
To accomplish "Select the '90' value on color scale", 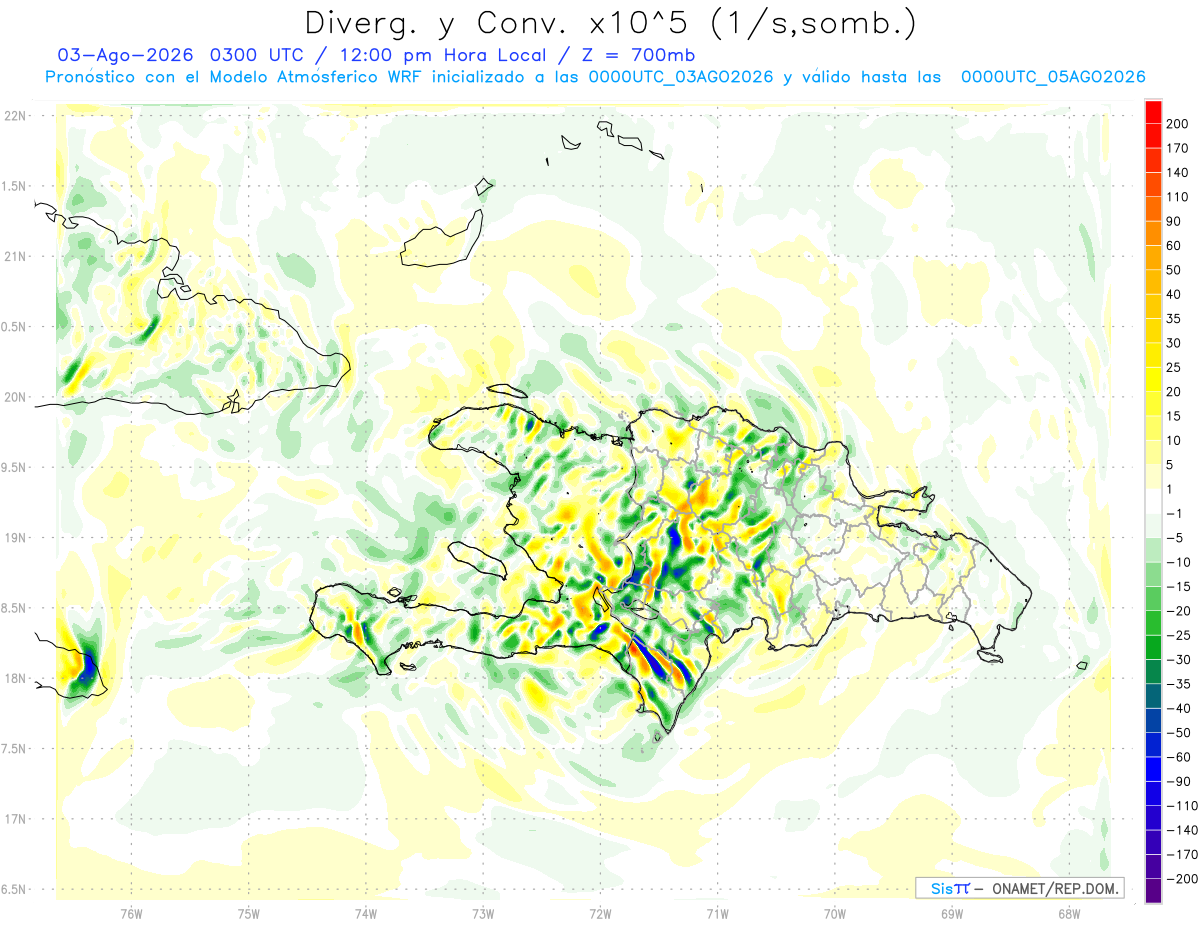I will pos(1174,221).
